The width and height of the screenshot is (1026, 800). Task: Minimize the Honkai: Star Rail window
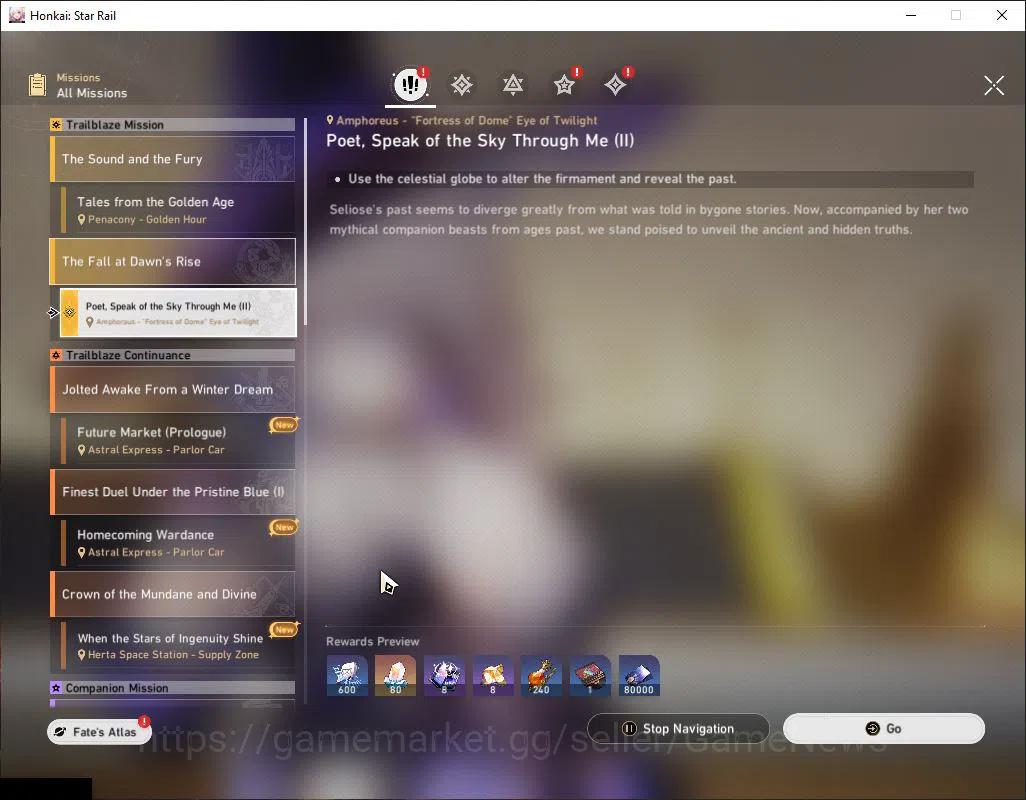(x=910, y=15)
